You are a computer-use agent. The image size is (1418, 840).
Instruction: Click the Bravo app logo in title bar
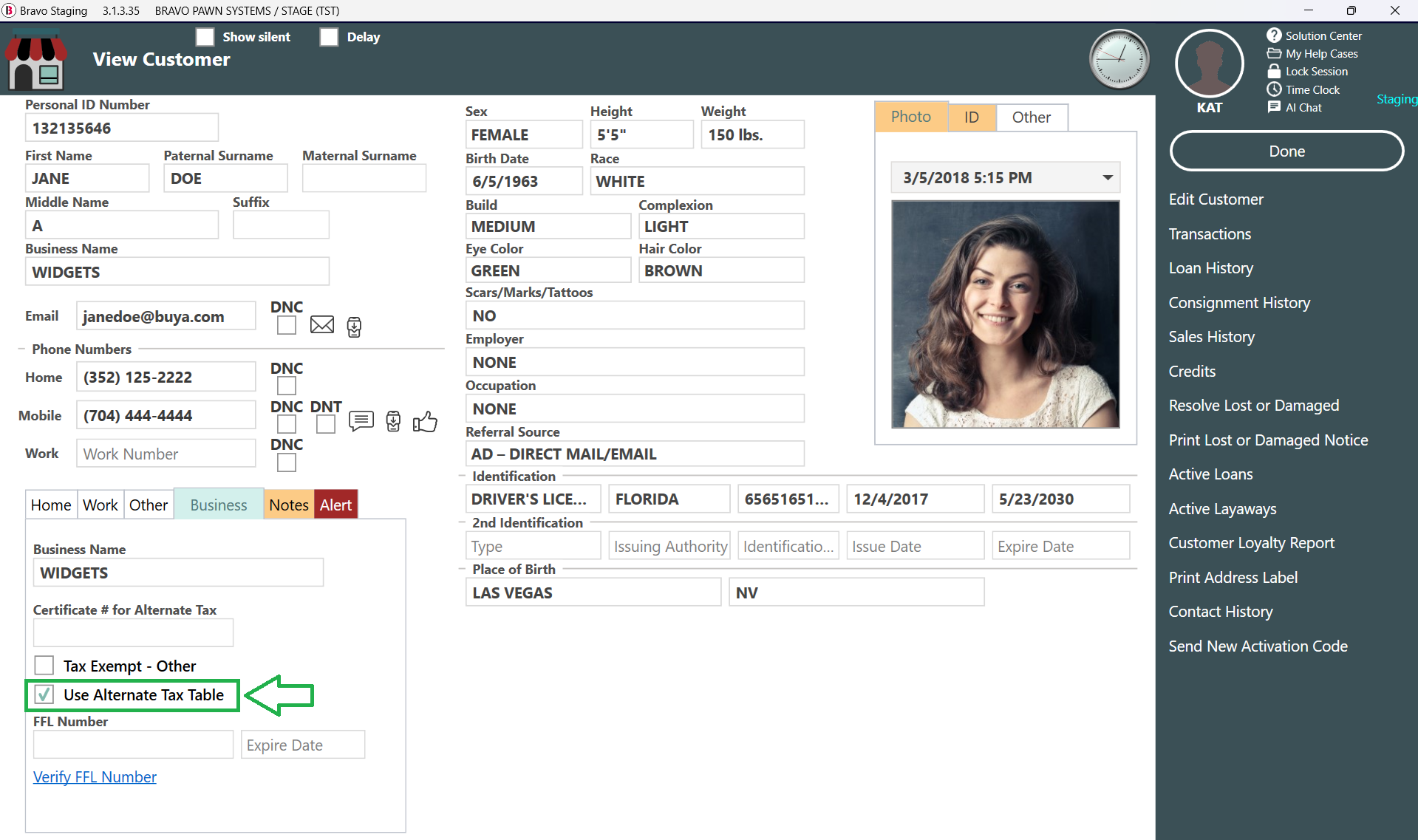coord(9,10)
